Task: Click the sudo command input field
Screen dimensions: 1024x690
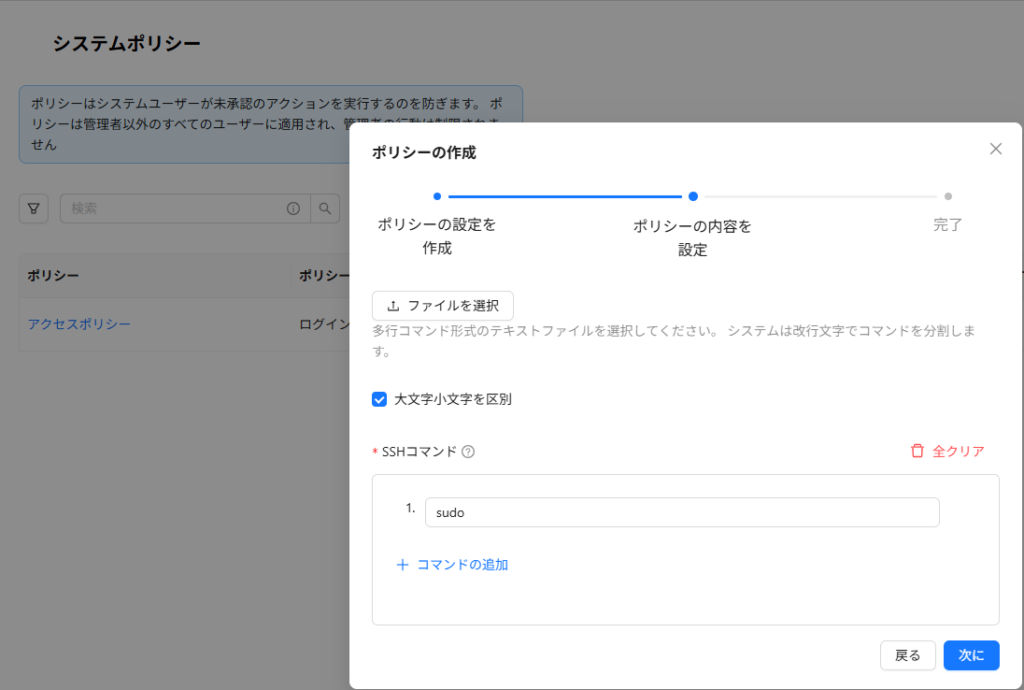Action: (x=681, y=512)
